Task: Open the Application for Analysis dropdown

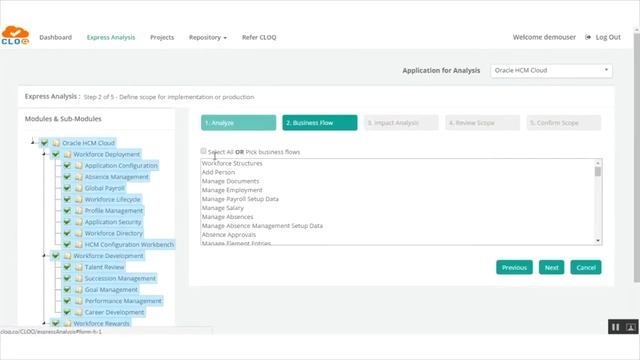Action: click(x=551, y=71)
